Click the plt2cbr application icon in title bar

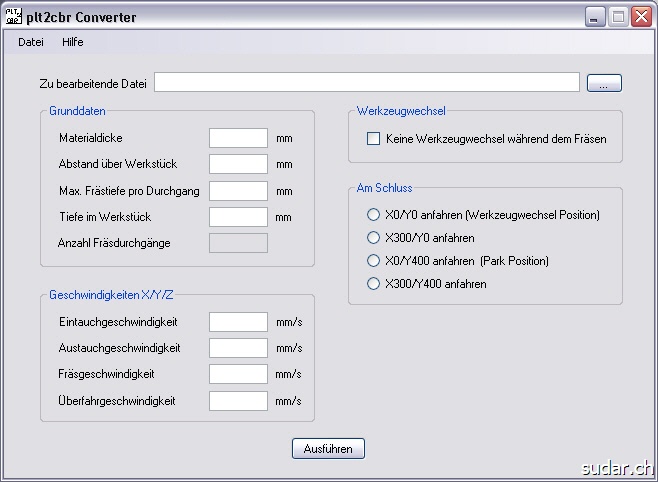click(x=13, y=17)
